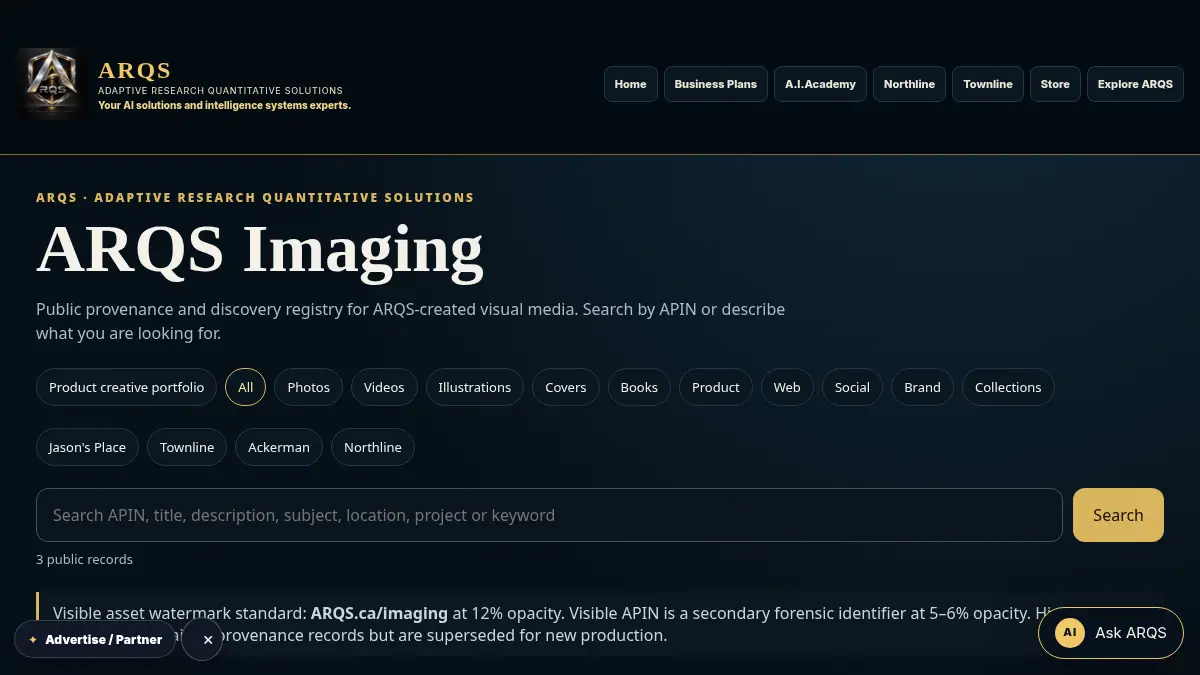Filter by Photos
Viewport: 1200px width, 675px height.
pos(309,387)
